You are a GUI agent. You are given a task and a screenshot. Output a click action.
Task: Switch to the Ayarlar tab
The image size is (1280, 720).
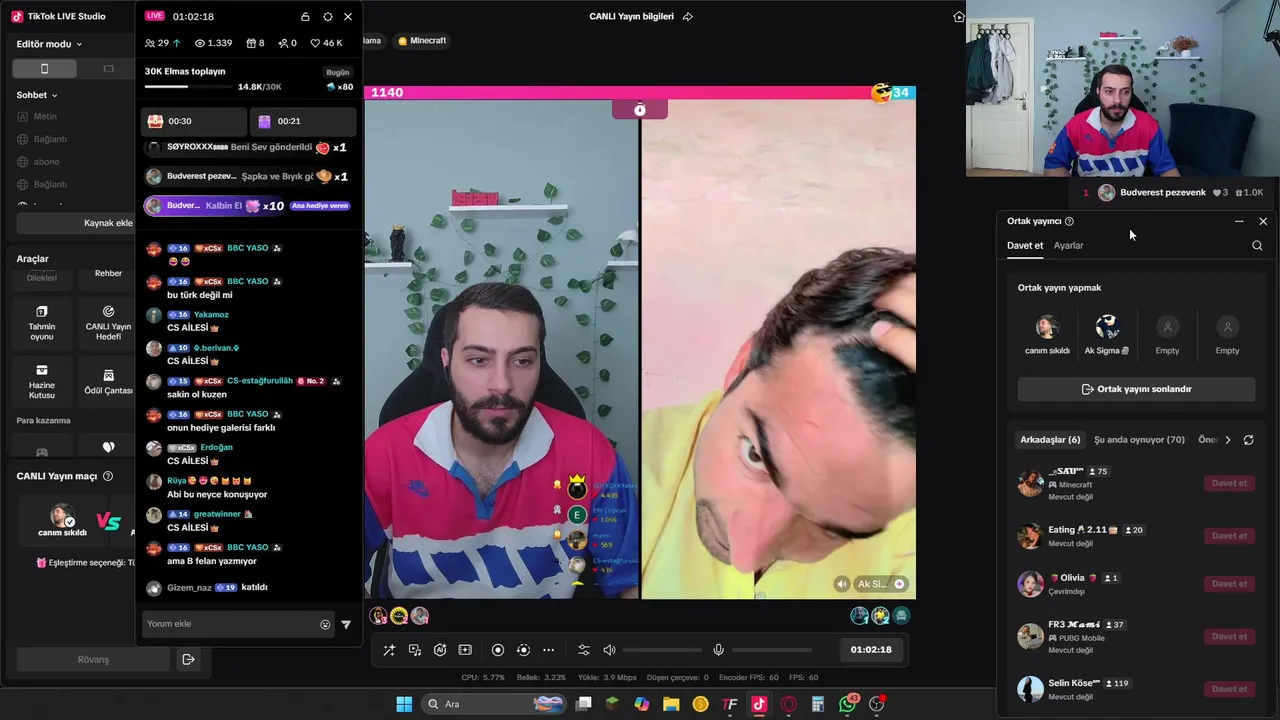click(1068, 246)
